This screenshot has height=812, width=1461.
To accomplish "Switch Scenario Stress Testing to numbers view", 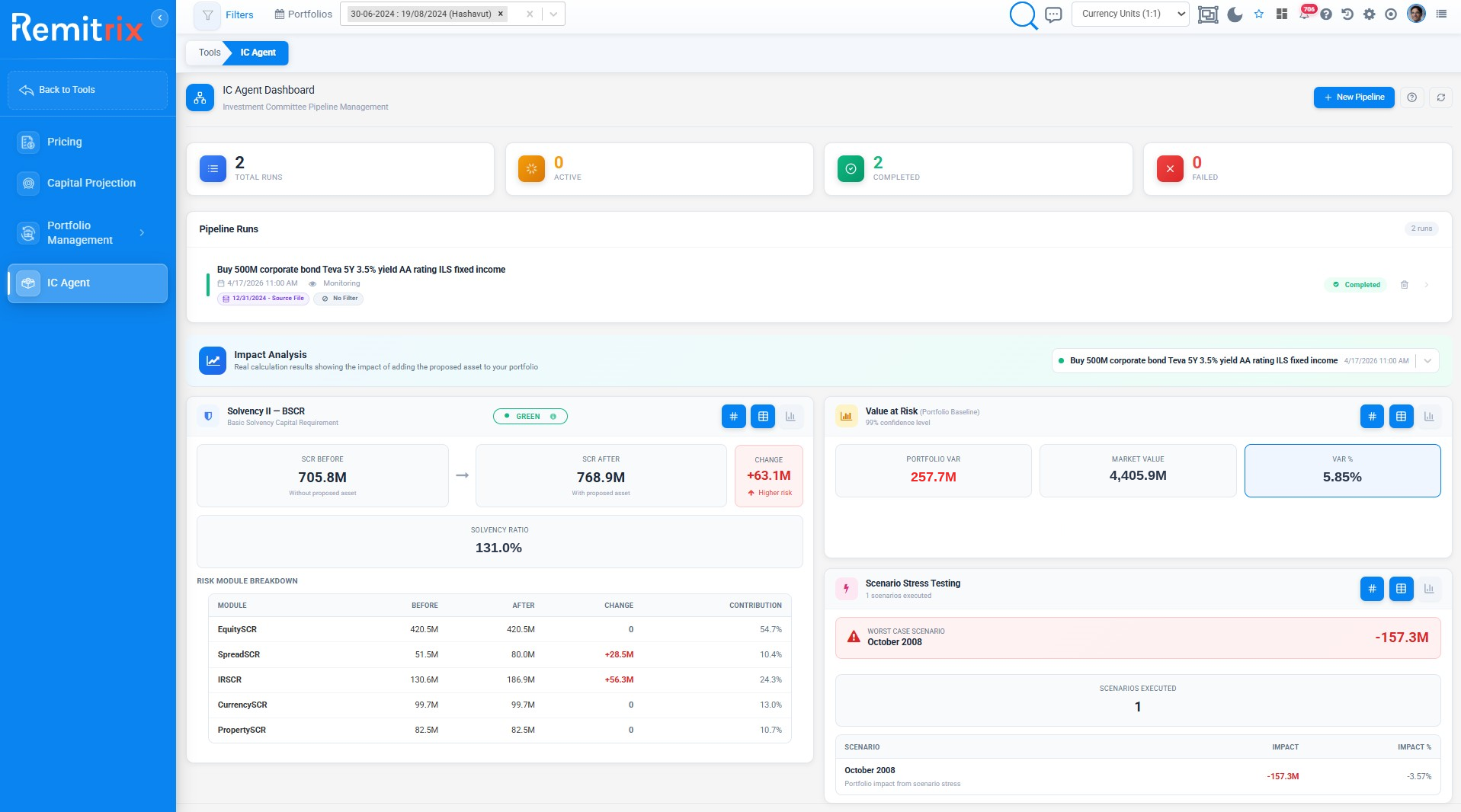I will [x=1372, y=589].
